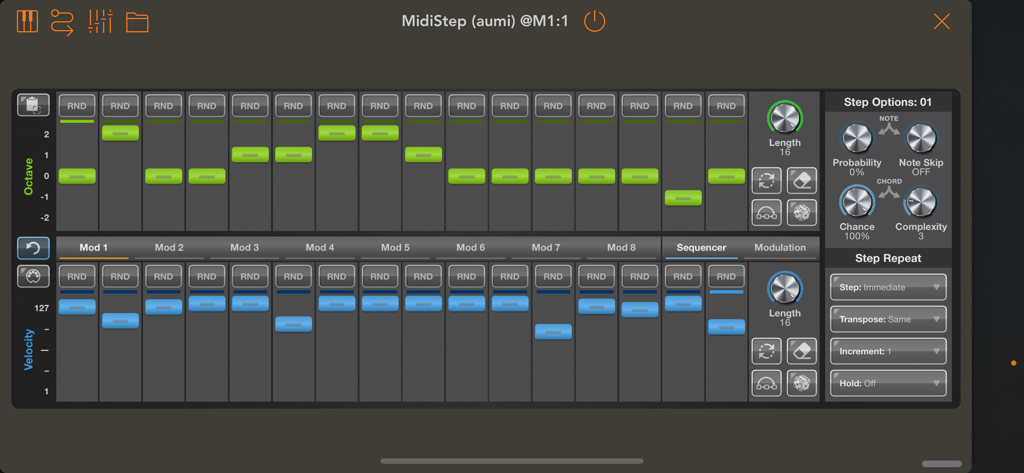Toggle RND on first Octave step
1024x473 pixels.
tap(77, 106)
